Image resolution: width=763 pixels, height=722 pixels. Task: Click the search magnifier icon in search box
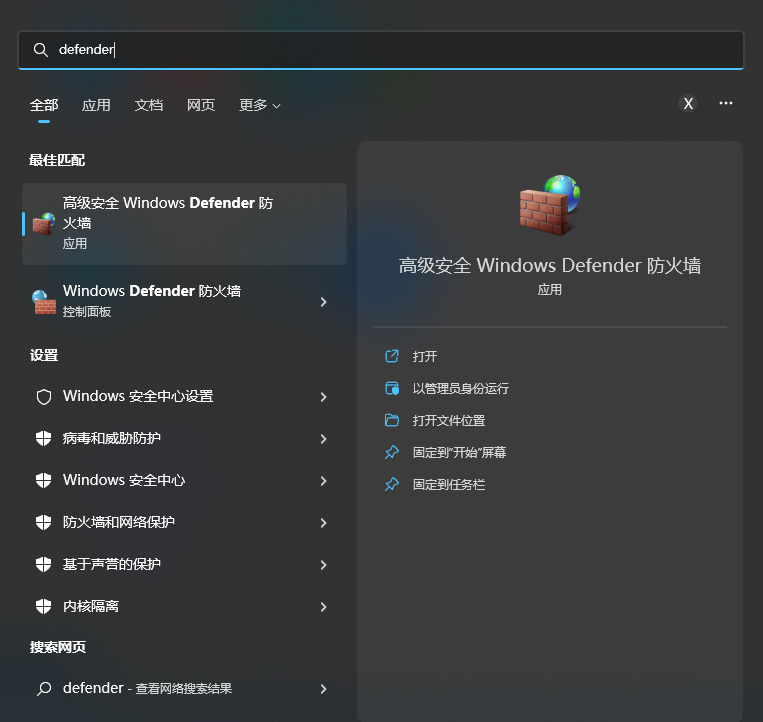[x=40, y=50]
